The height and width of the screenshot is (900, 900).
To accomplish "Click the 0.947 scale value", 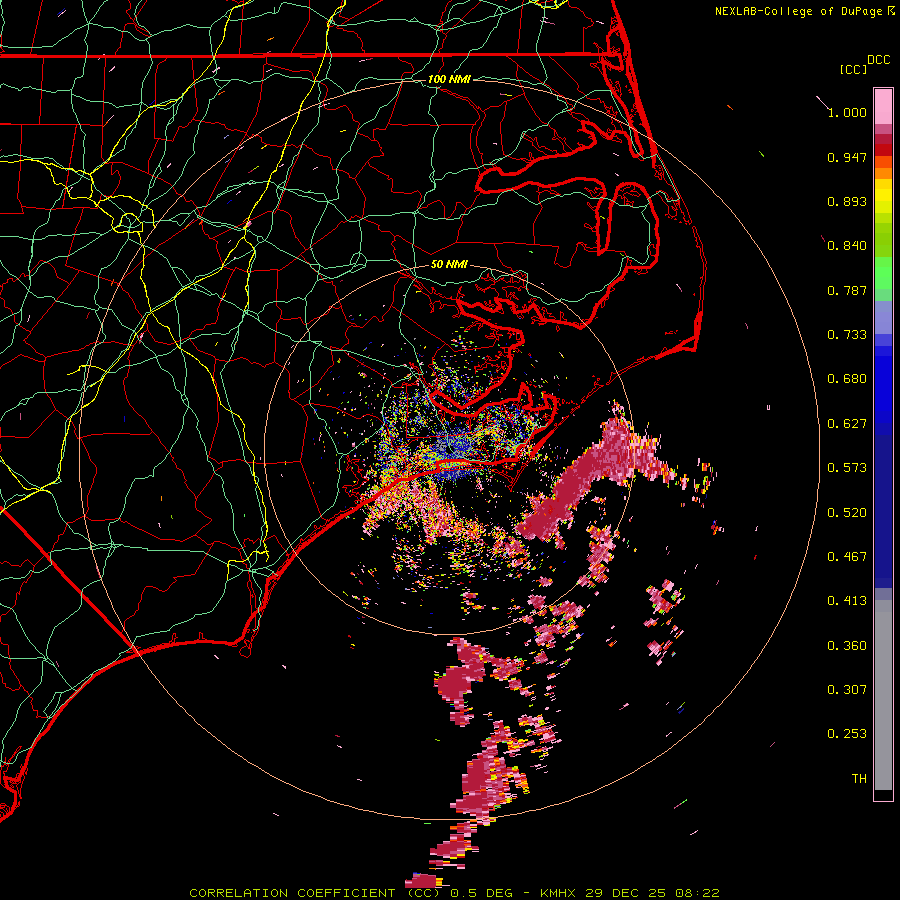I will pos(847,157).
